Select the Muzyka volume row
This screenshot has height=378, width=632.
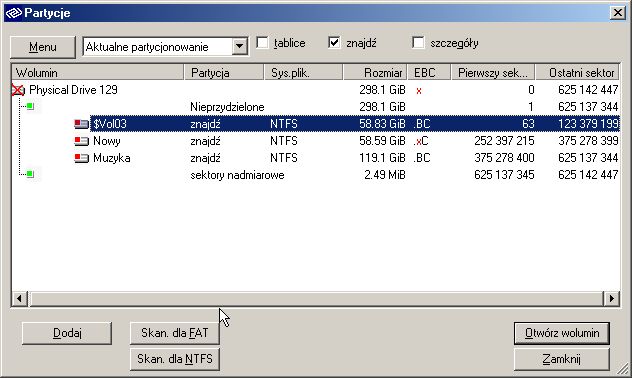(316, 158)
